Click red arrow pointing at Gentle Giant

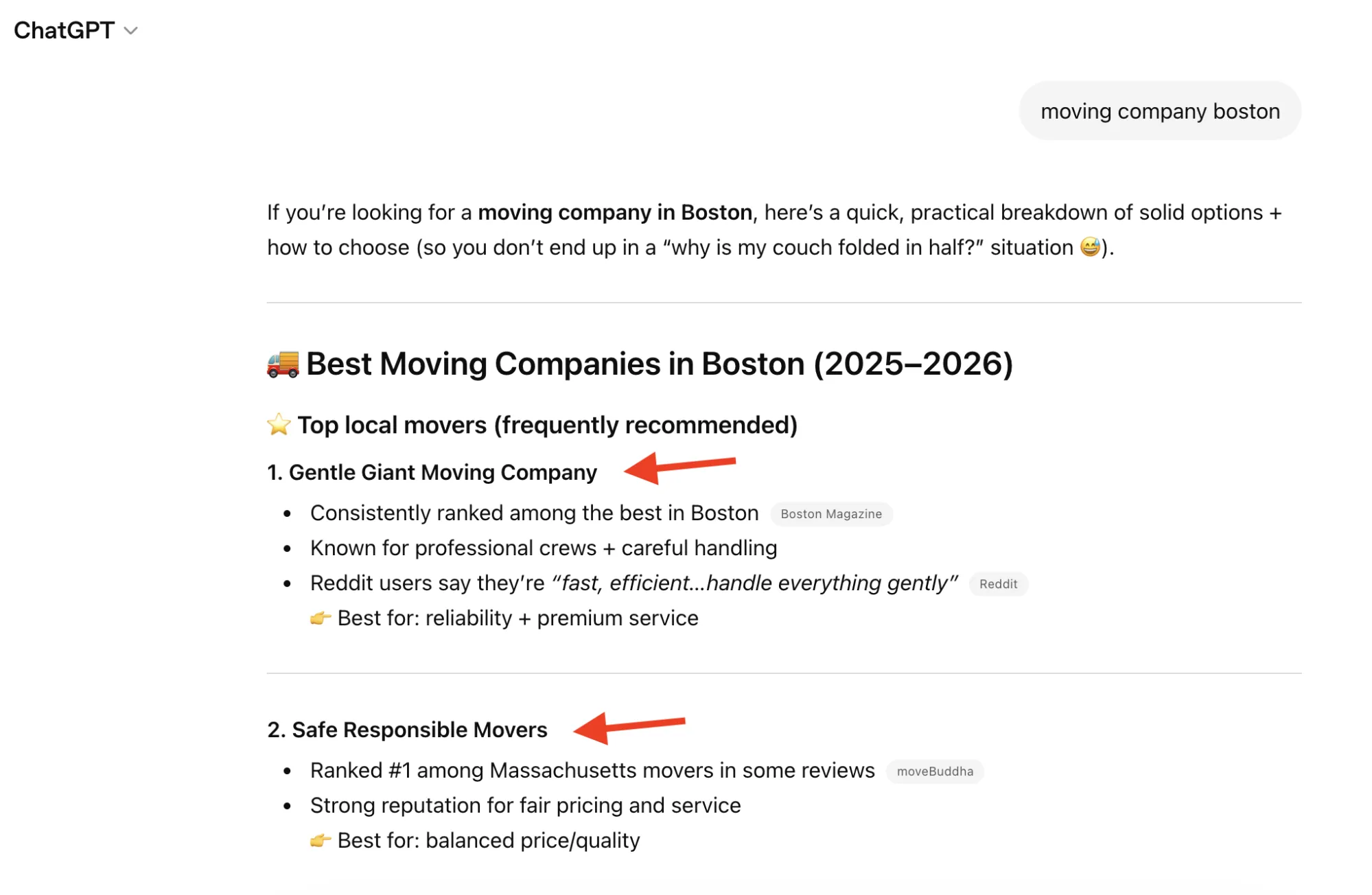pyautogui.click(x=679, y=467)
